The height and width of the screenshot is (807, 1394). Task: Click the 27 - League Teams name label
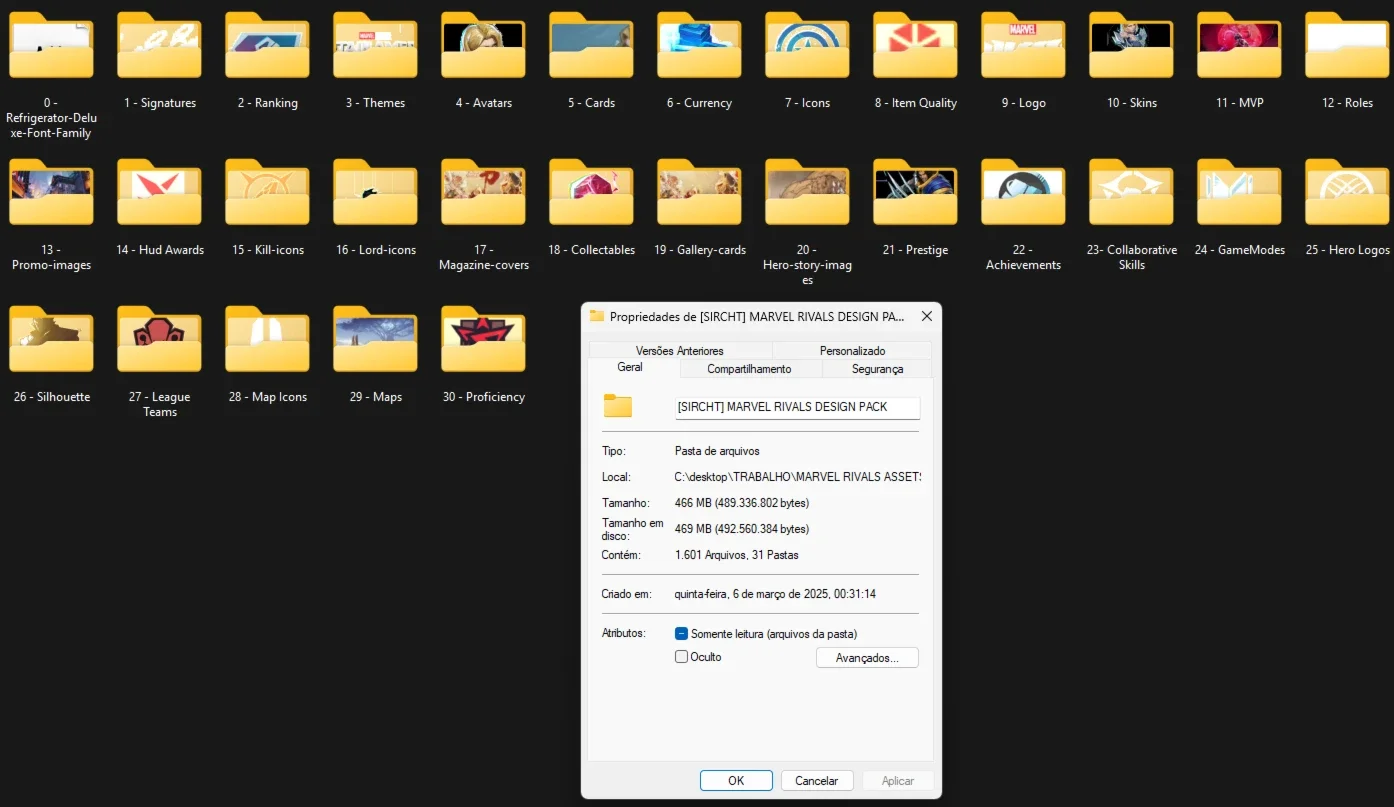[159, 404]
